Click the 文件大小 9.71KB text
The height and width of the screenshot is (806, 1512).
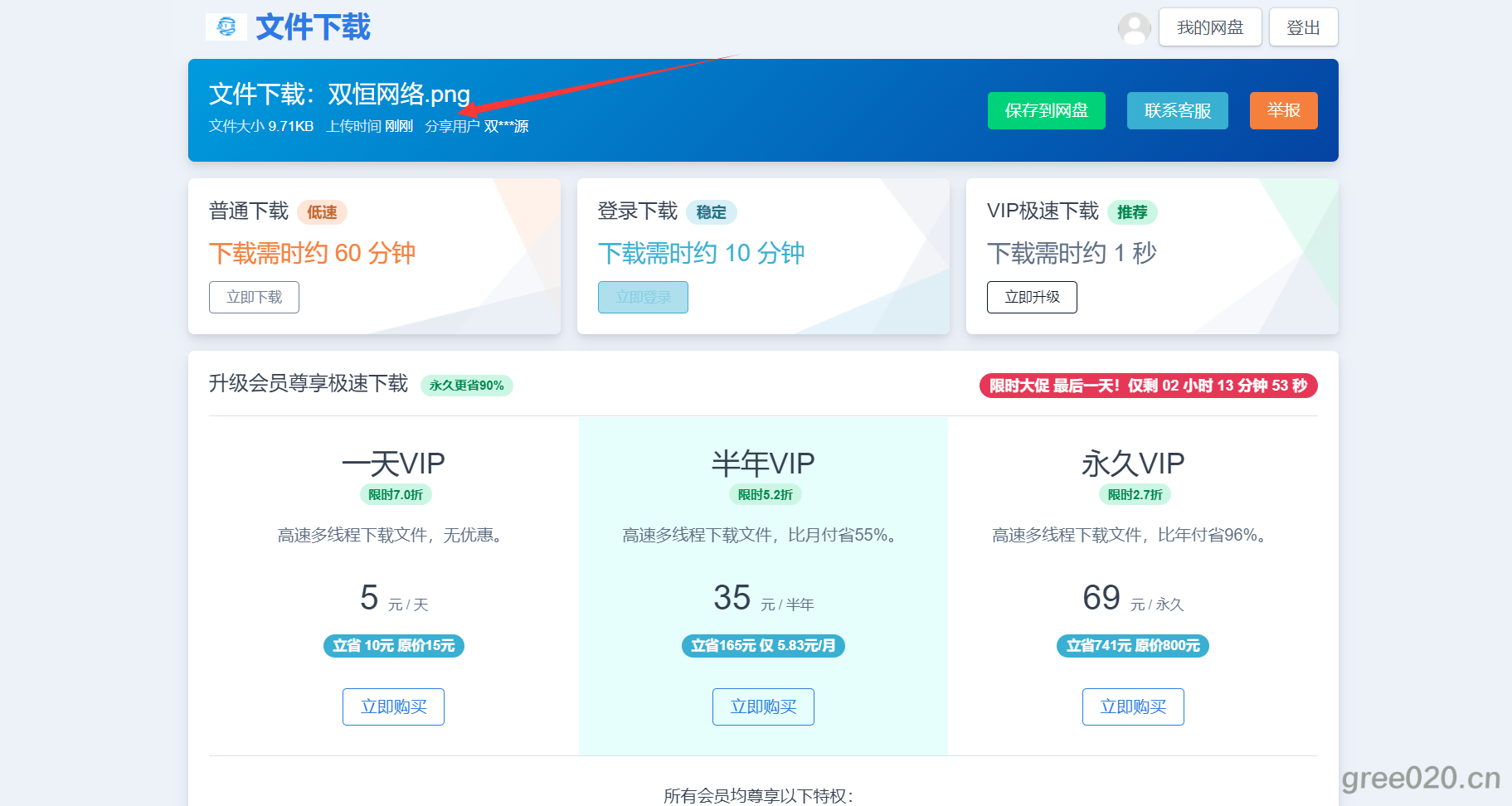tap(261, 126)
